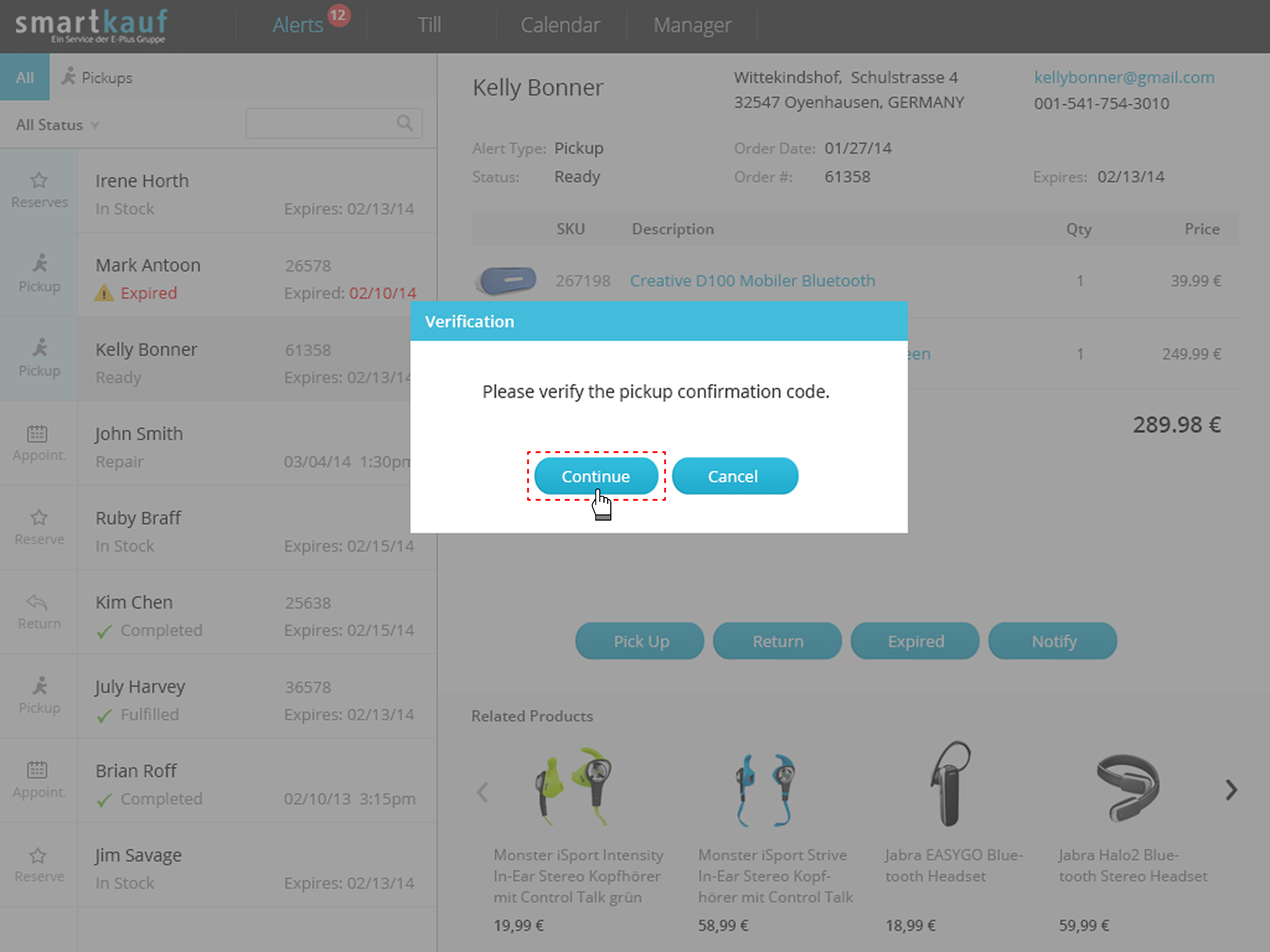The height and width of the screenshot is (952, 1270).
Task: Switch to the Pickups tab
Action: click(97, 77)
